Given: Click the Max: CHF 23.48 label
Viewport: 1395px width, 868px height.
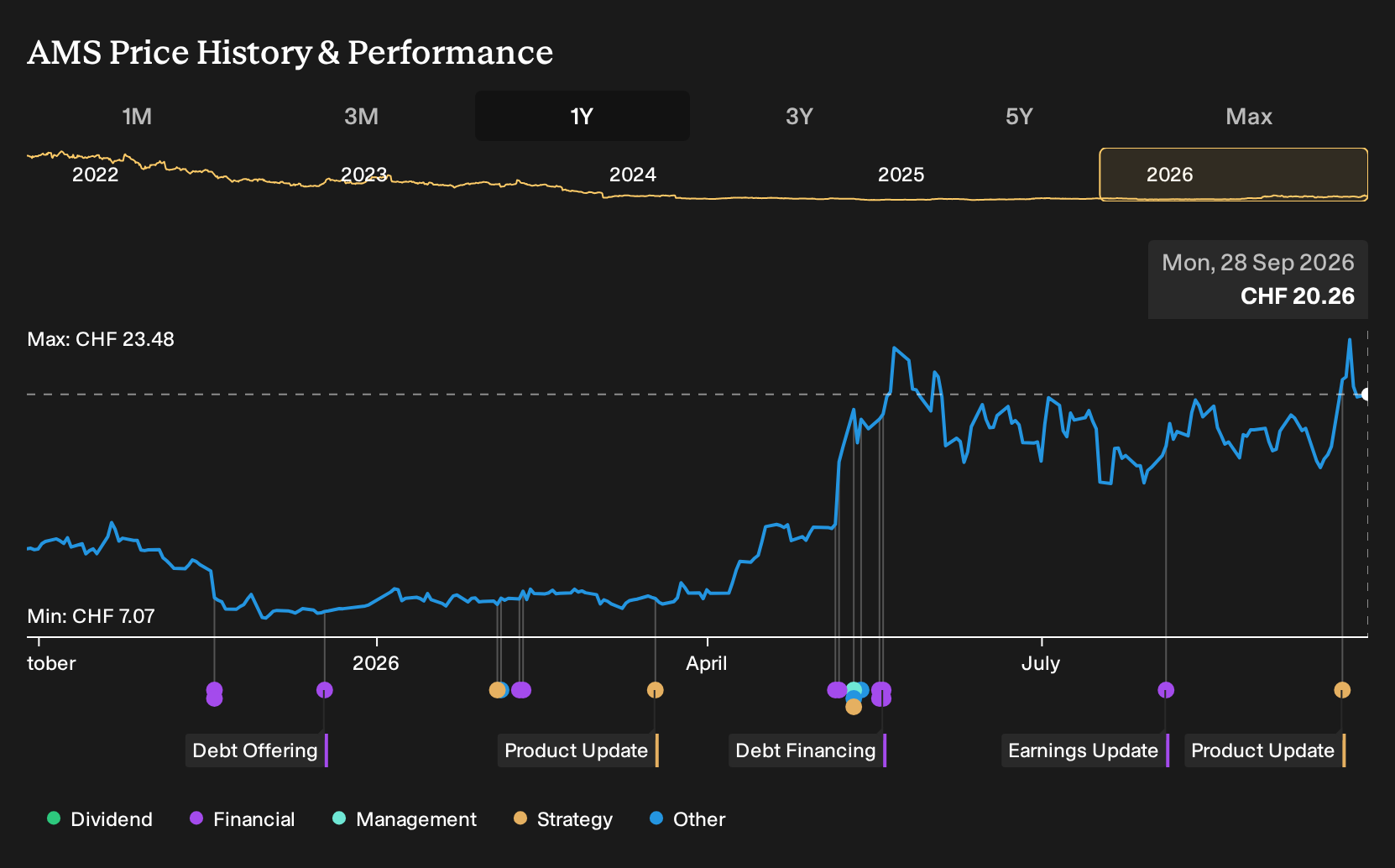Looking at the screenshot, I should 101,339.
